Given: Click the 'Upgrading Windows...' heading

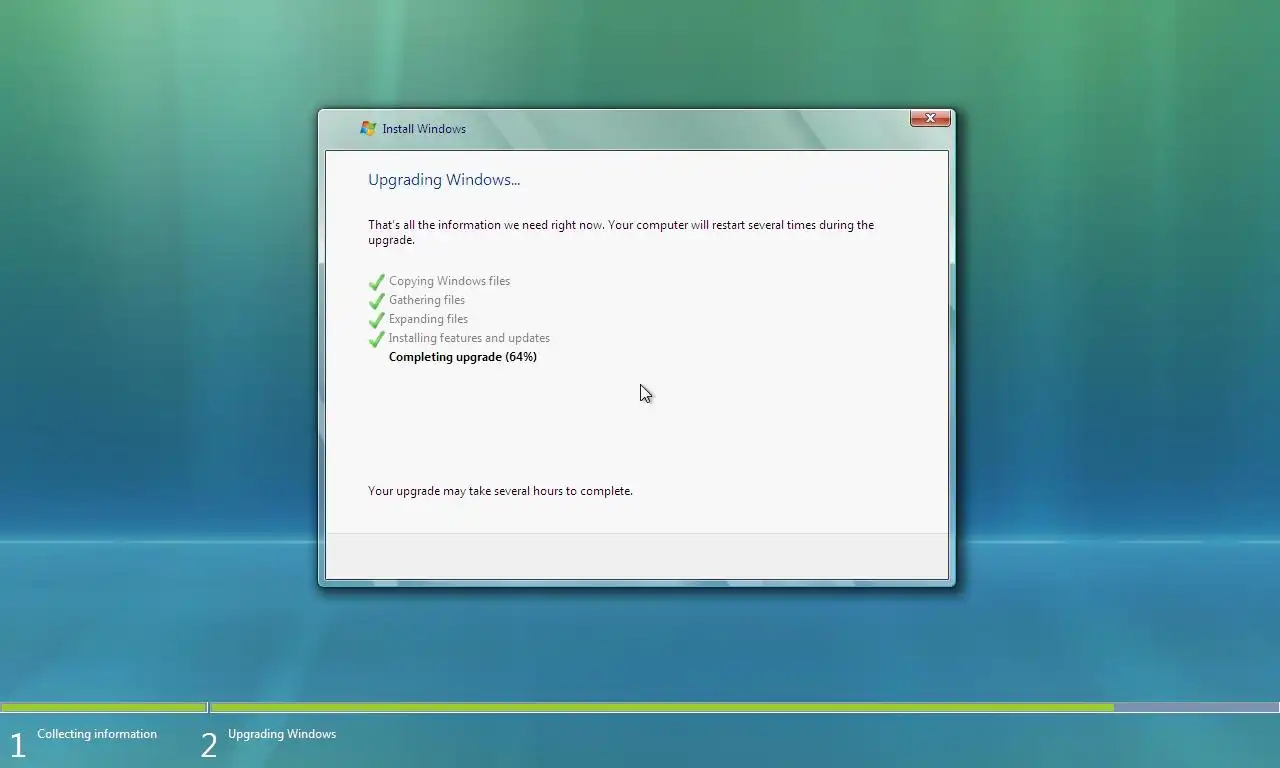Looking at the screenshot, I should point(444,180).
